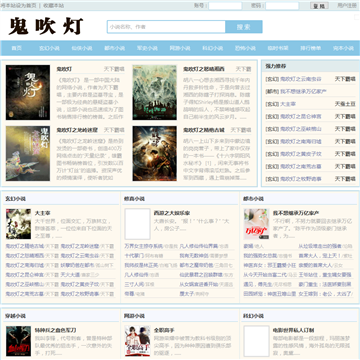Click author 天蚕土豆 in recommended sidebar
Viewport: 360px width, 360px height.
tap(345, 104)
